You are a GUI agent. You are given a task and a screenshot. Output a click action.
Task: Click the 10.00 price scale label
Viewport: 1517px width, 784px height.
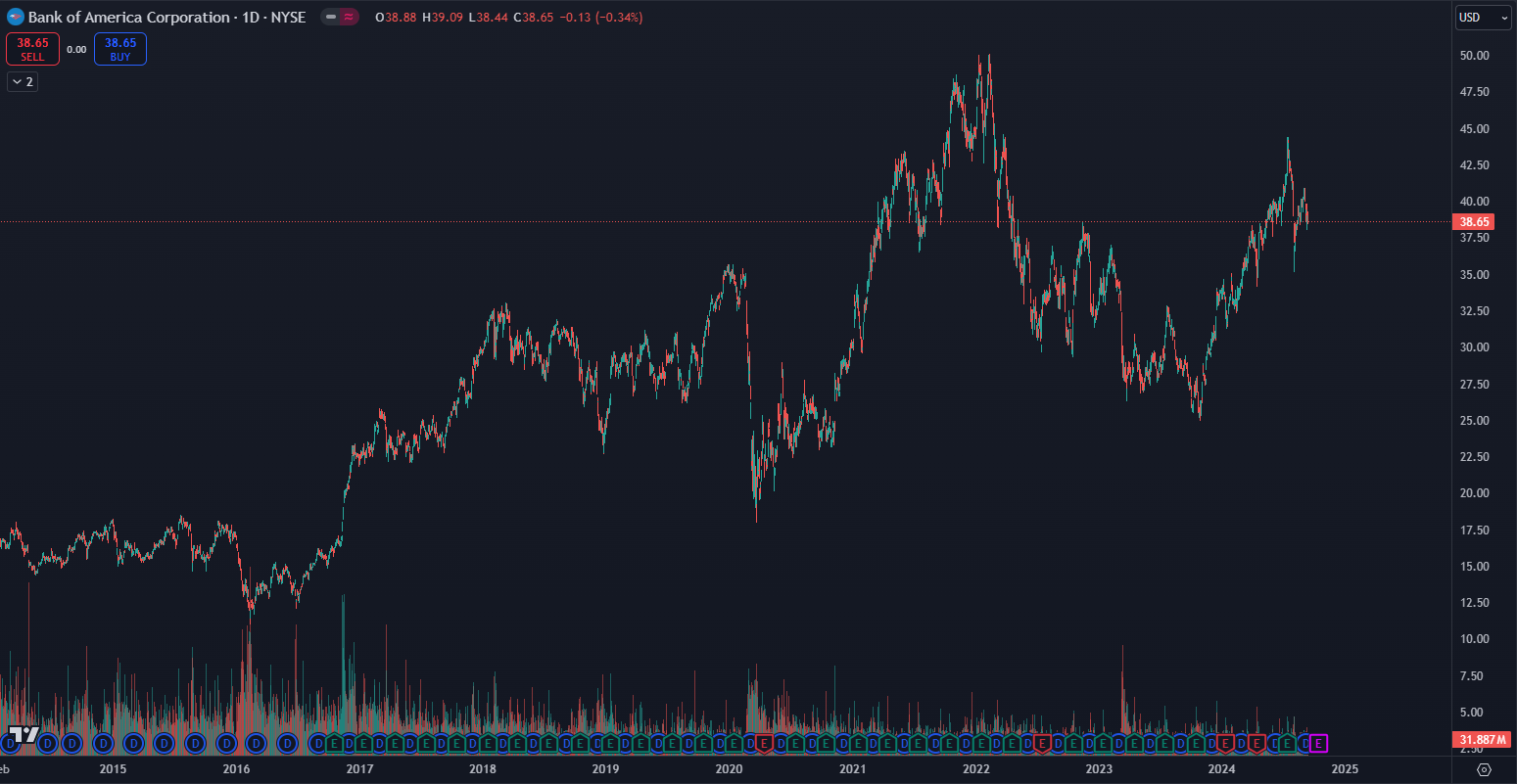(1474, 639)
